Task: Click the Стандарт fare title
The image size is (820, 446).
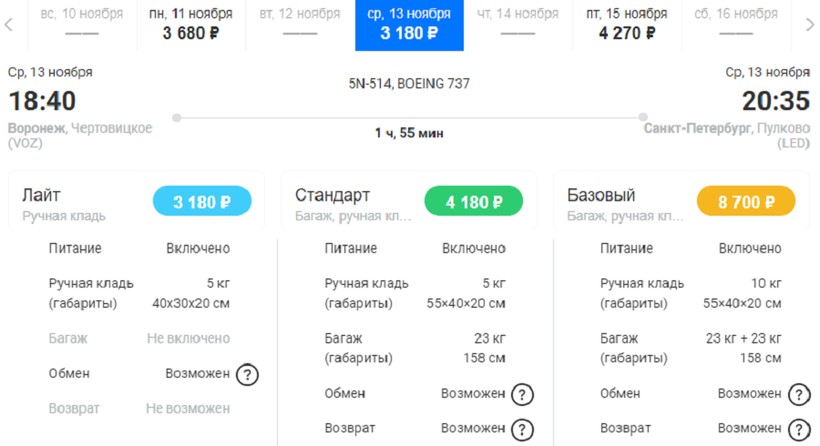Action: pos(332,195)
